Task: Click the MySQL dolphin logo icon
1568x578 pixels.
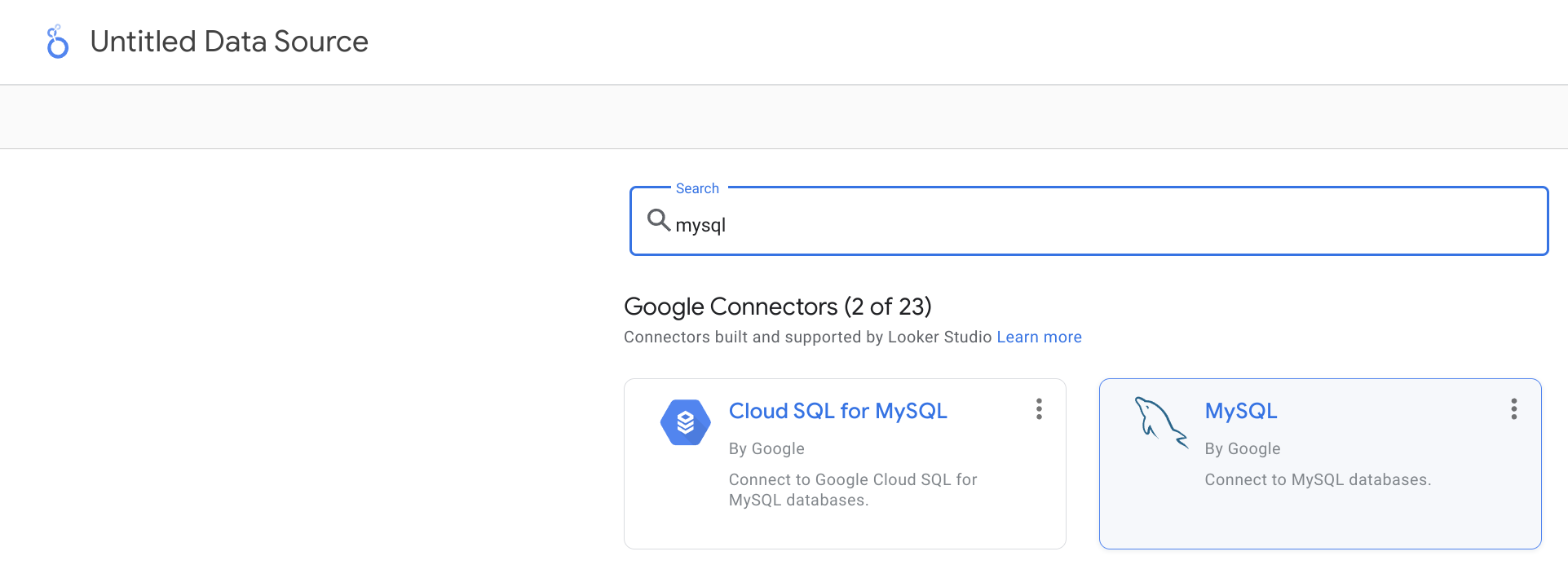Action: [1161, 422]
